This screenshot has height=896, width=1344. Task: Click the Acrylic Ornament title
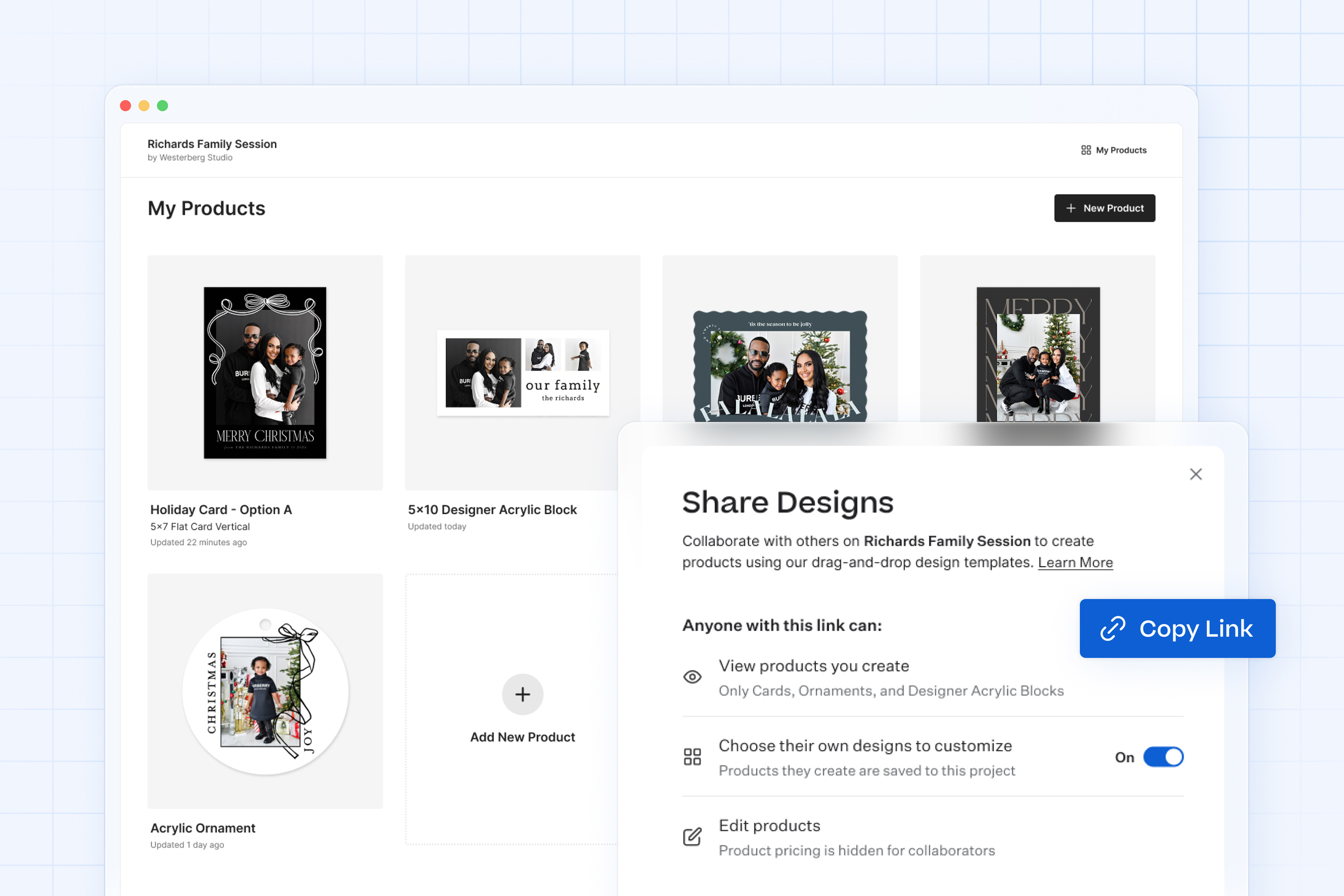[203, 828]
